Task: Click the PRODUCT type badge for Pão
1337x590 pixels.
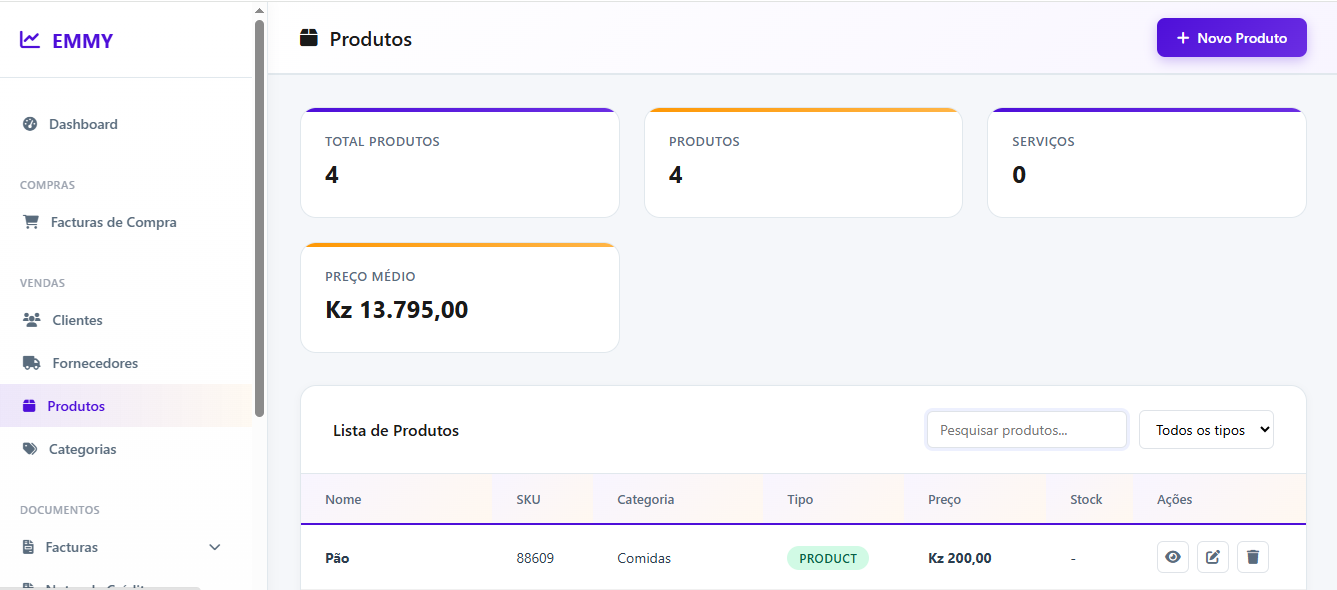Action: pos(827,558)
